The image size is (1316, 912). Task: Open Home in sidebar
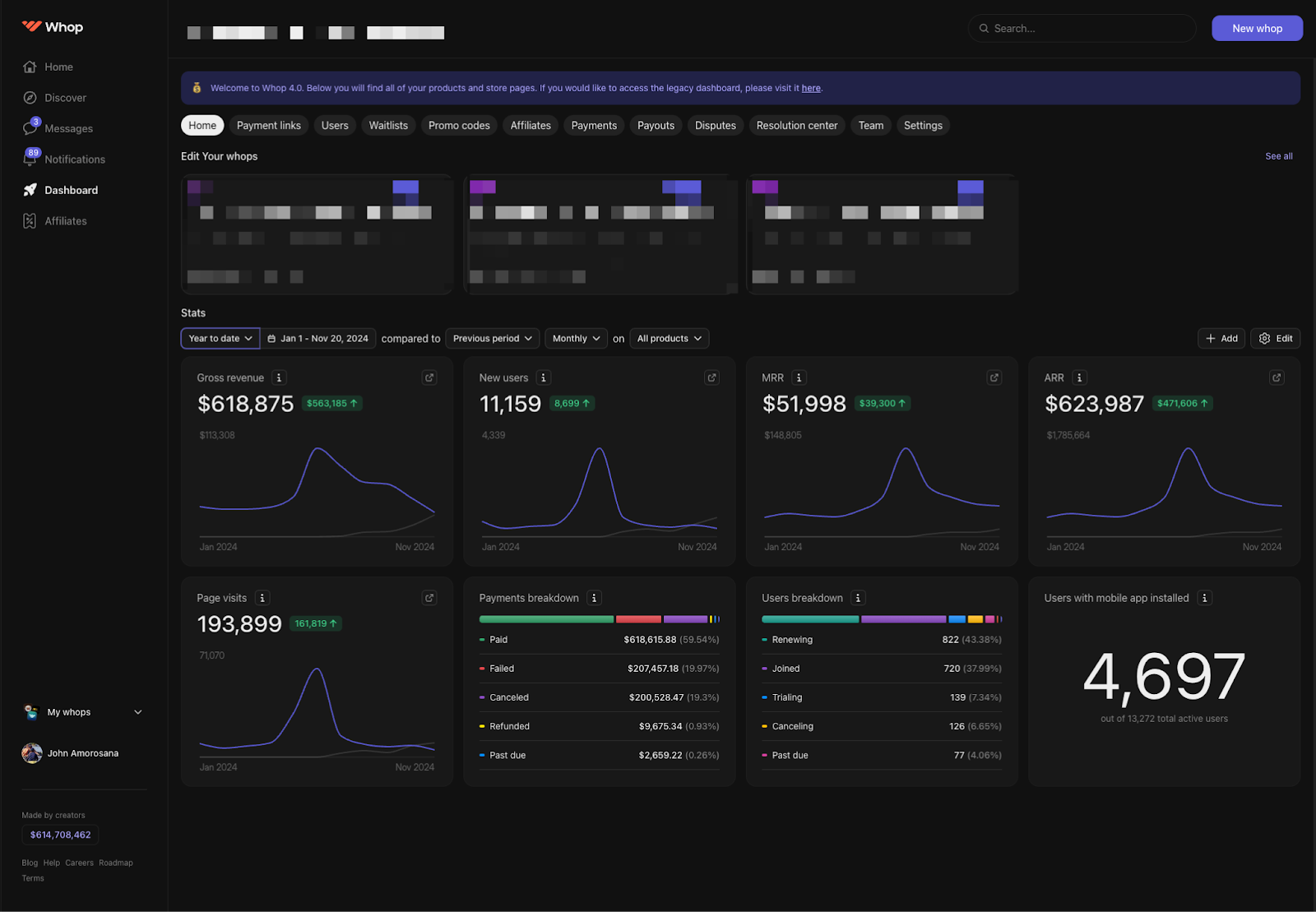pyautogui.click(x=58, y=67)
